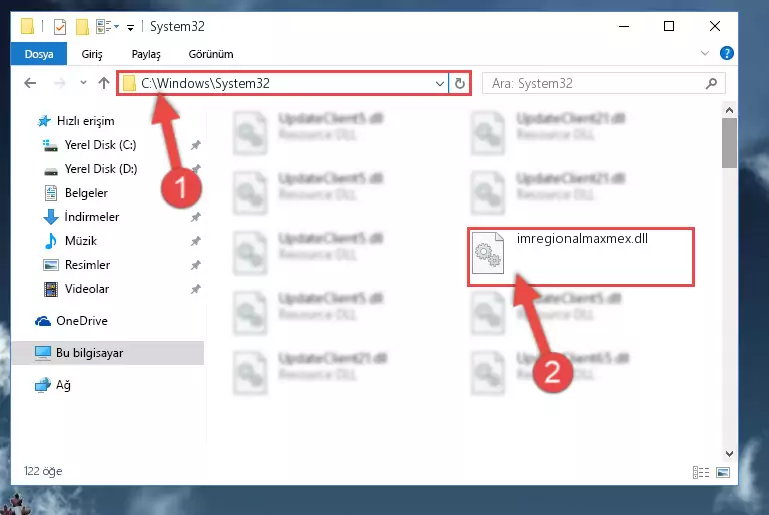Unpin Müzik using its pin icon
Image resolution: width=769 pixels, height=515 pixels.
click(x=196, y=241)
